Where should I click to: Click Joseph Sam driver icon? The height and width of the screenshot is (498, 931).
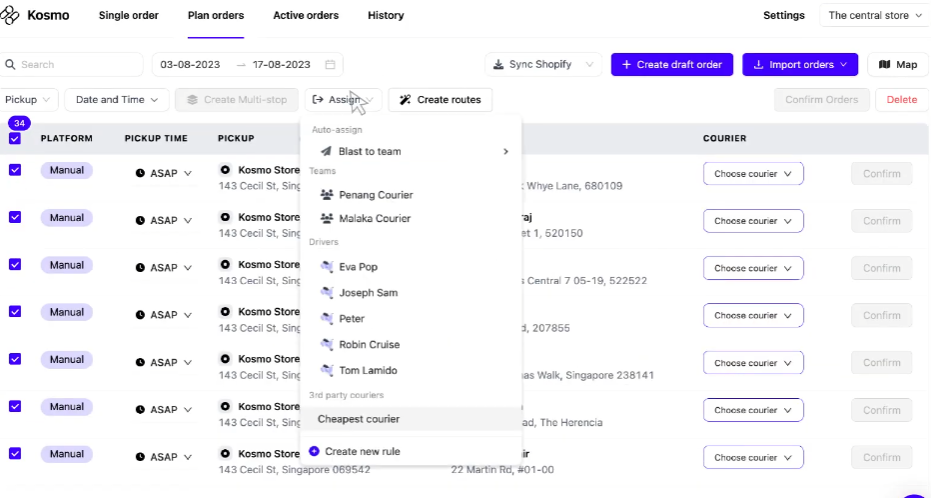[x=327, y=293]
